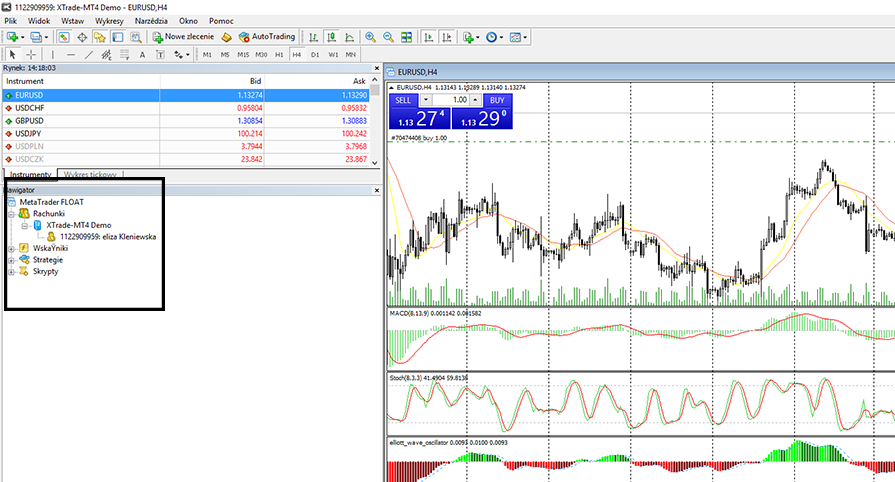The height and width of the screenshot is (482, 895).
Task: Click the tile windows icon
Action: [x=406, y=37]
